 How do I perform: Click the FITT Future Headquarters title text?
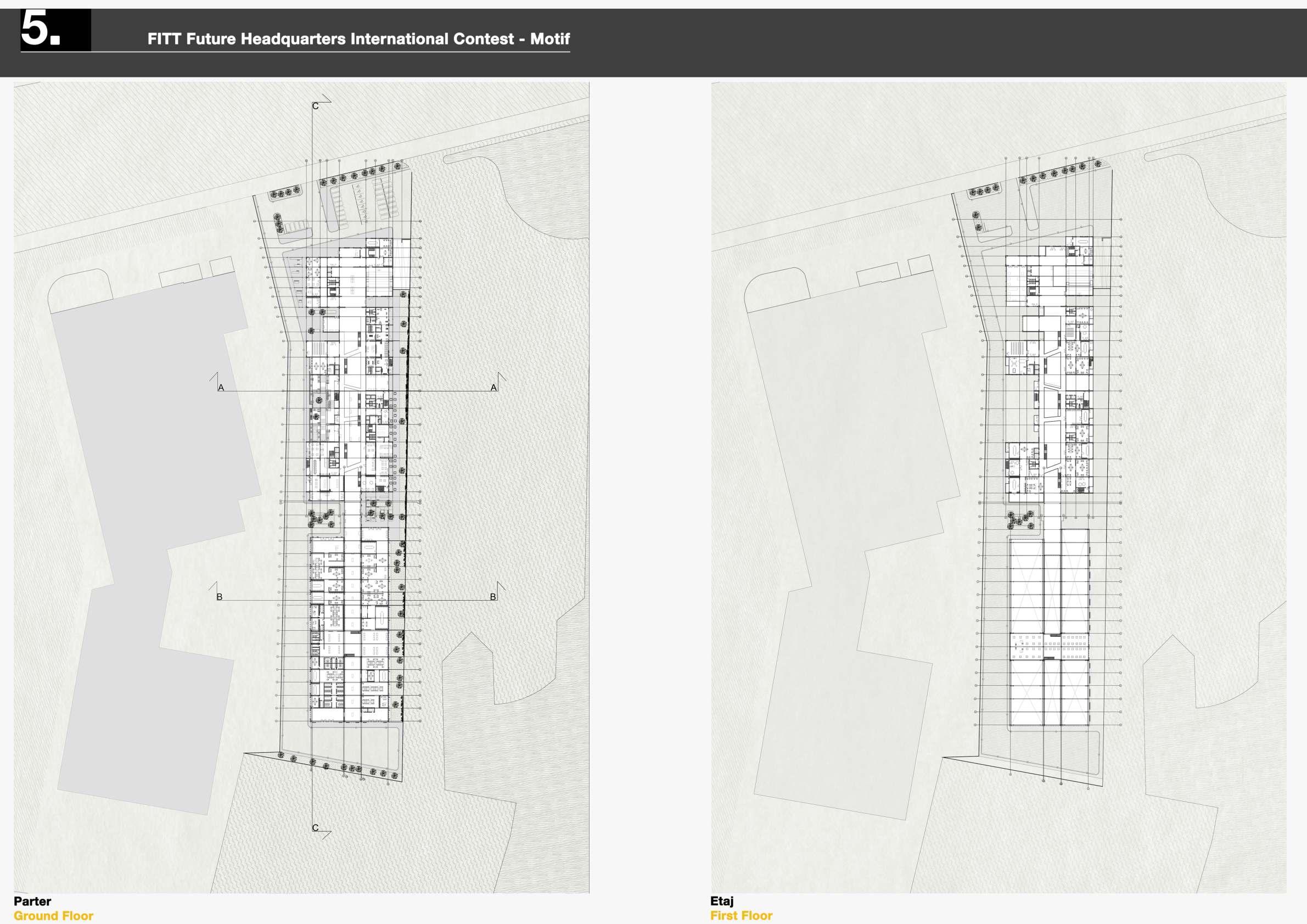tap(358, 39)
